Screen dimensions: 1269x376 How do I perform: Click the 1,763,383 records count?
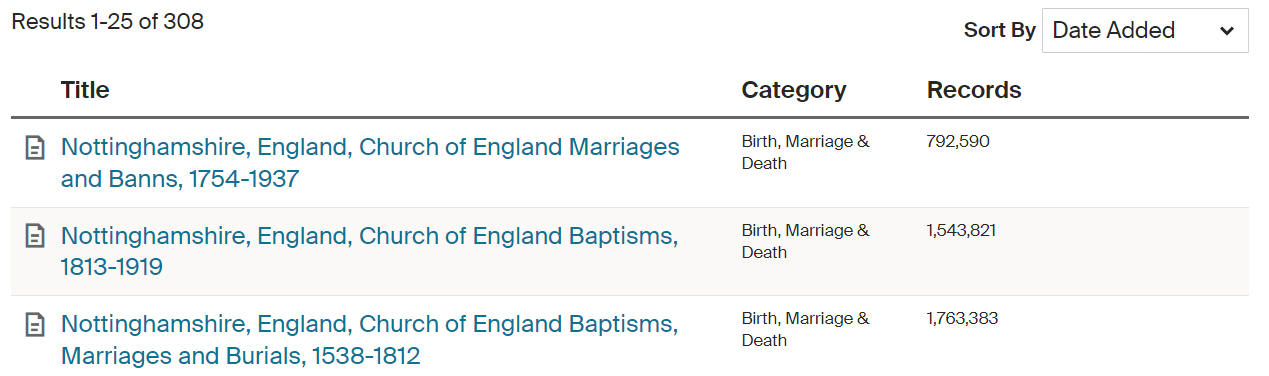[x=962, y=319]
